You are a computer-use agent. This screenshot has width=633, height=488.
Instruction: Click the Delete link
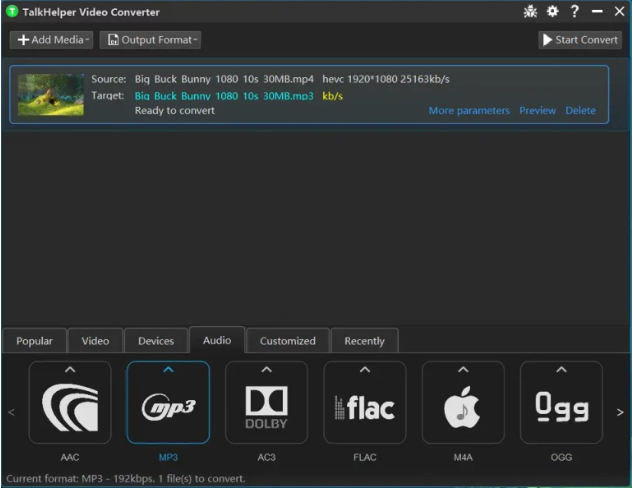(581, 111)
